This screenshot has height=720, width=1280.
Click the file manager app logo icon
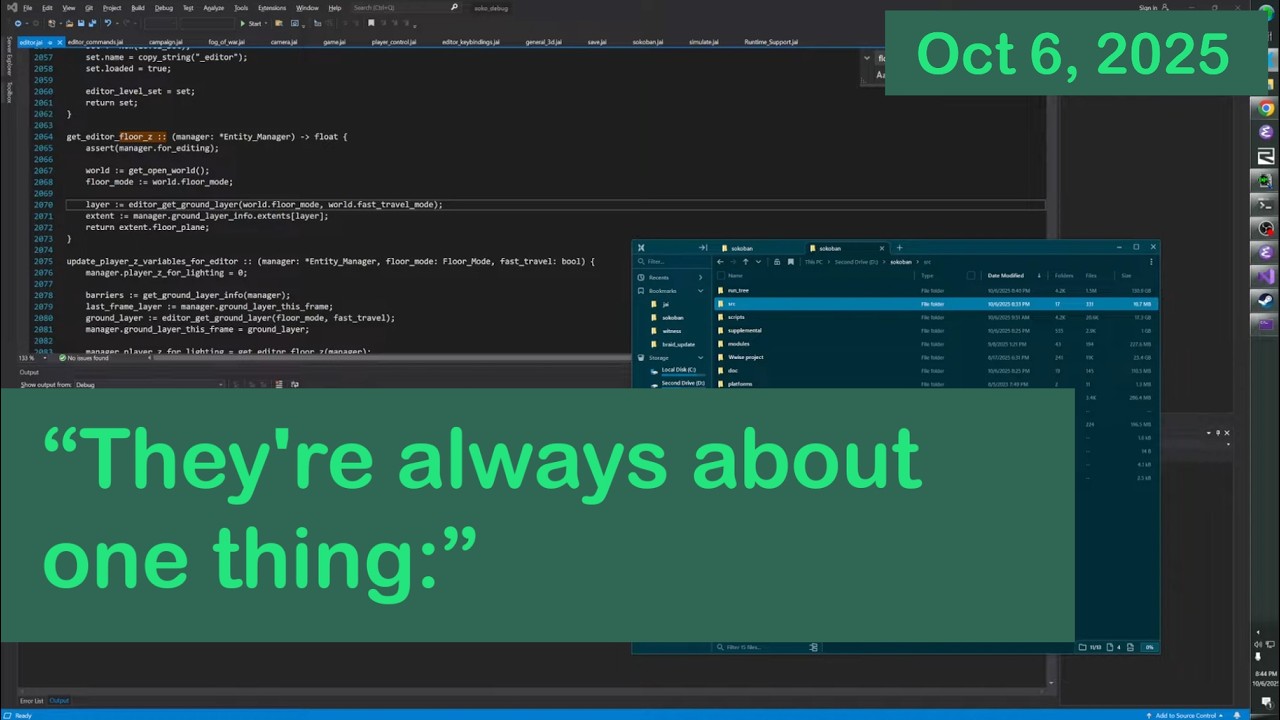pos(641,248)
